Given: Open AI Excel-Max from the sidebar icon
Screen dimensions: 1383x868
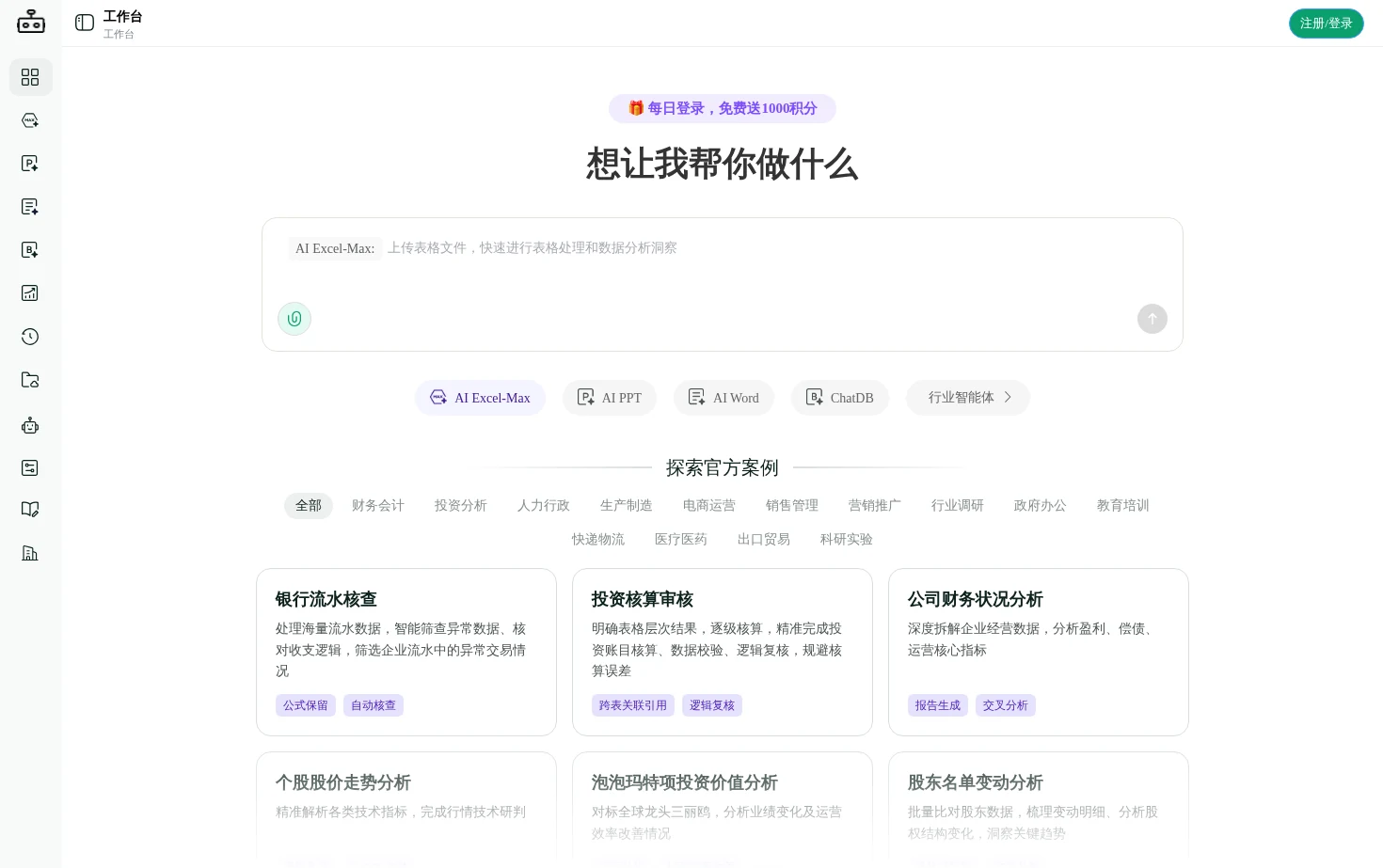Looking at the screenshot, I should (x=30, y=120).
